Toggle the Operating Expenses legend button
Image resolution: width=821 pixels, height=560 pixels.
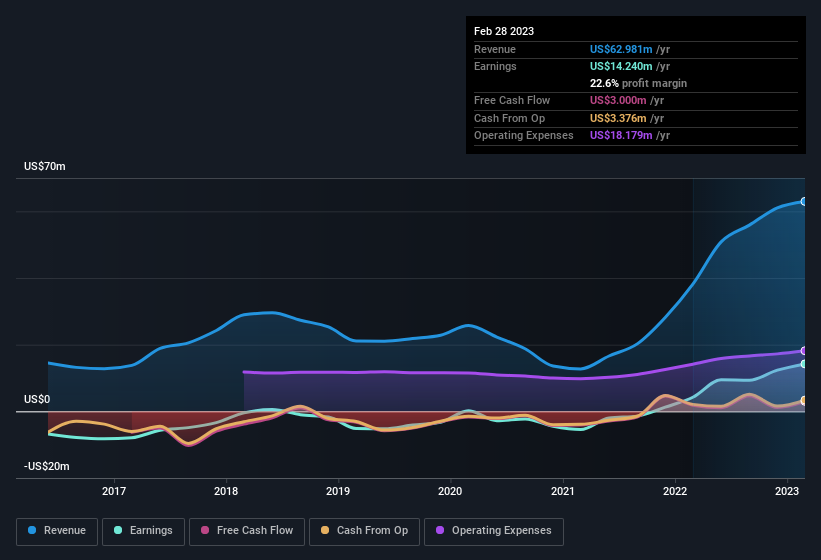pyautogui.click(x=494, y=531)
